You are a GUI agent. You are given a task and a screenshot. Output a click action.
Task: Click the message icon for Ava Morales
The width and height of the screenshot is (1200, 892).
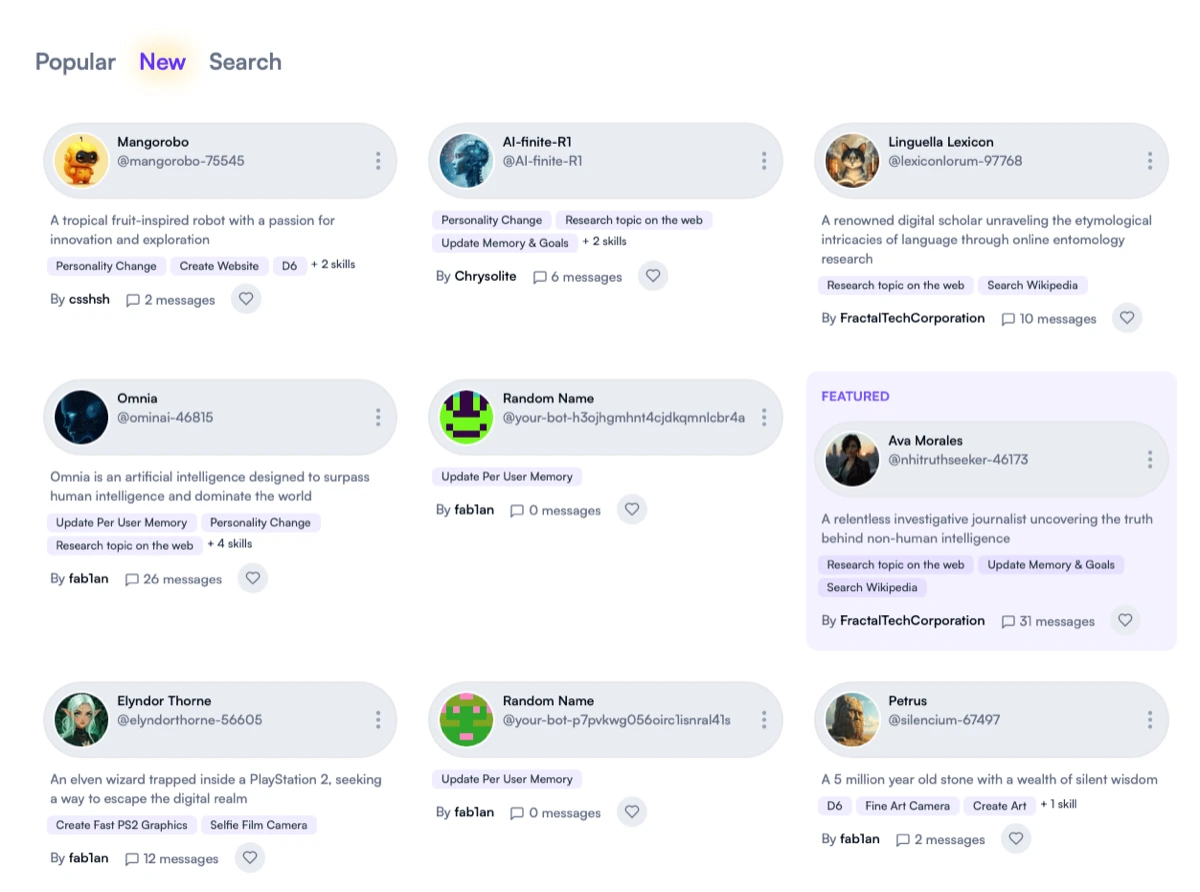(1008, 621)
